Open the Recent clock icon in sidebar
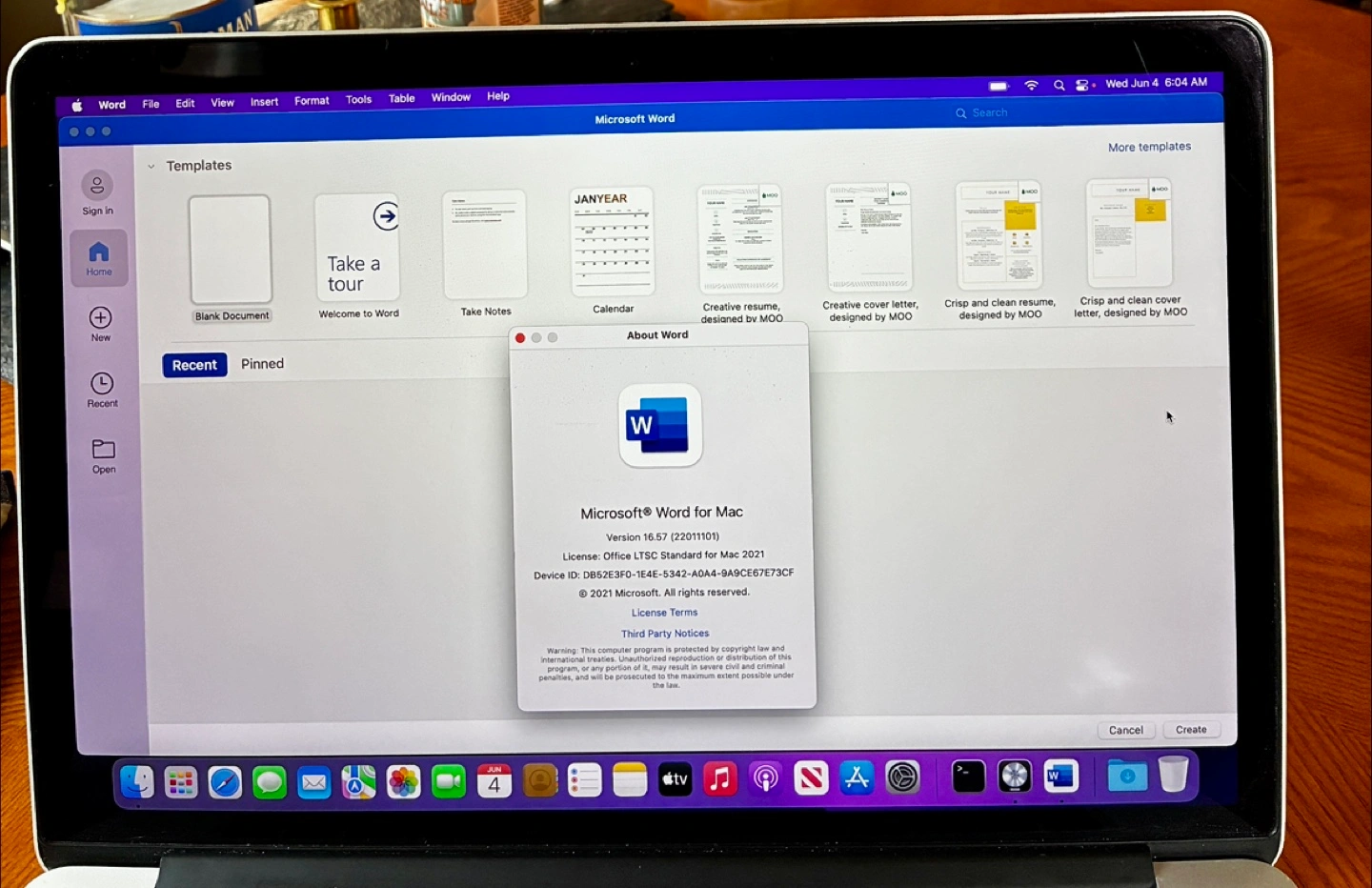The width and height of the screenshot is (1372, 888). (102, 384)
